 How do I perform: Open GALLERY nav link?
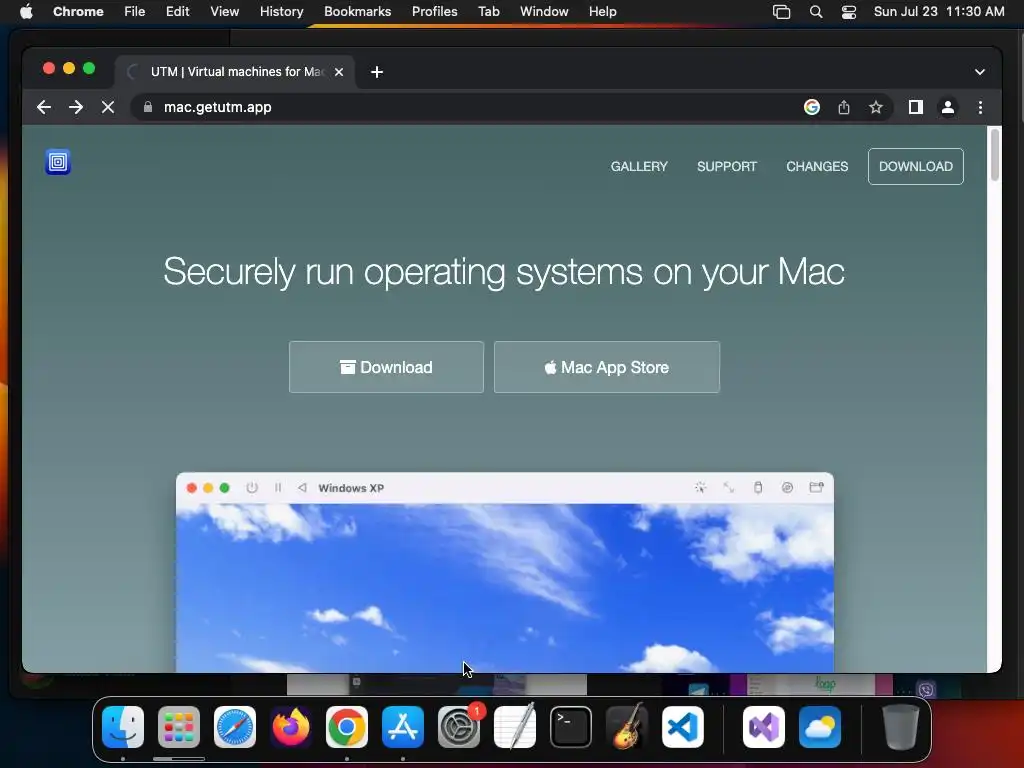(639, 167)
